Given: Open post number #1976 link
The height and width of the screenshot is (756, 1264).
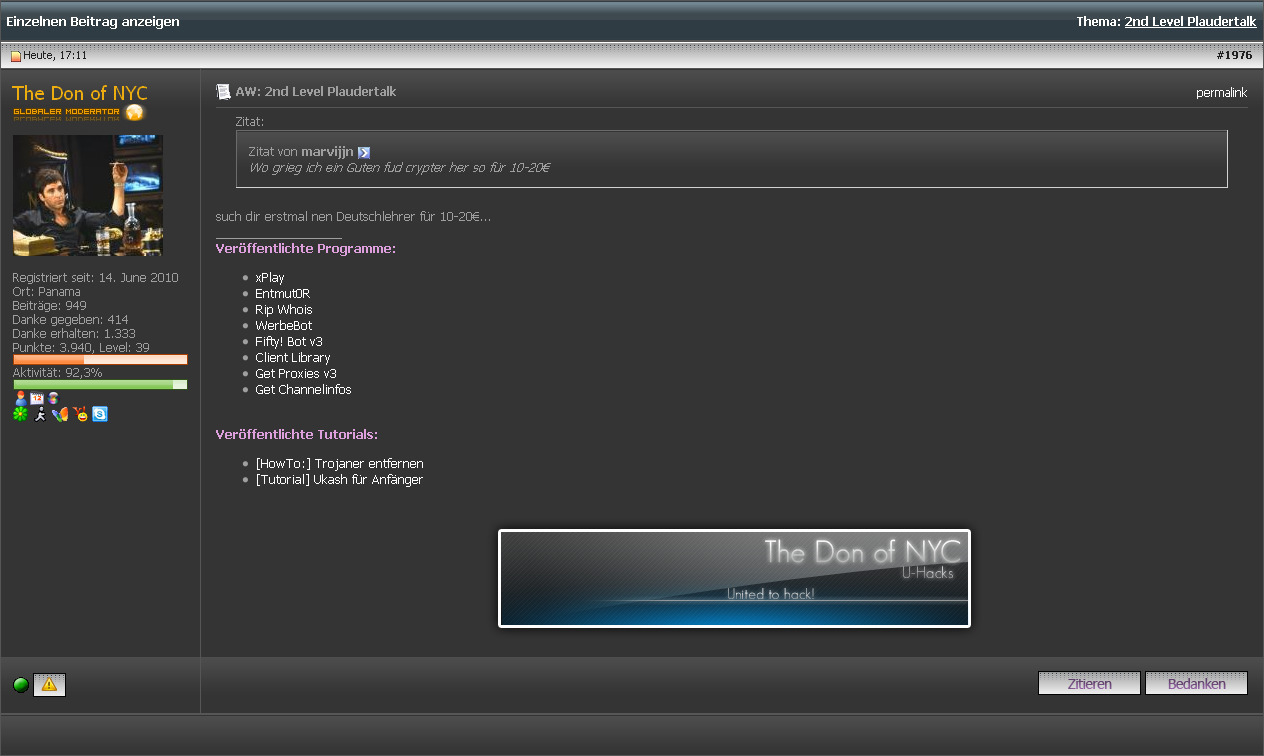Looking at the screenshot, I should coord(1234,56).
